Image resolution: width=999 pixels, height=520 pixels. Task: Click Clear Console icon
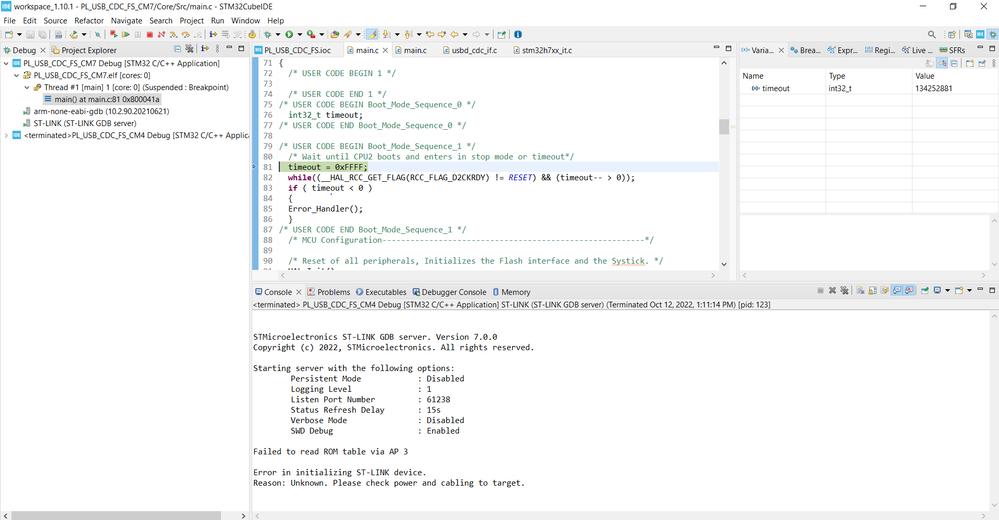point(860,291)
